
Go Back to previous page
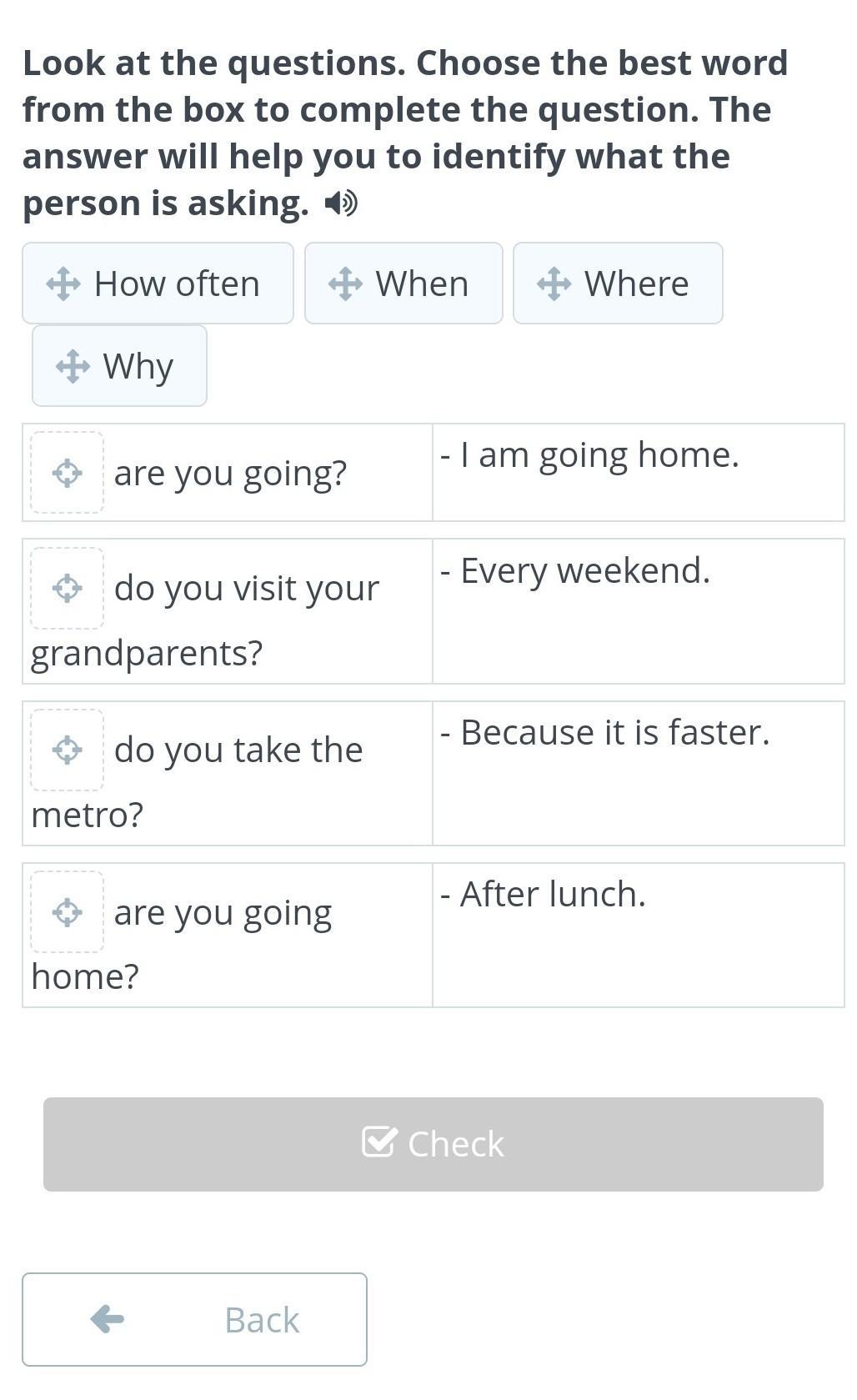(x=194, y=1319)
